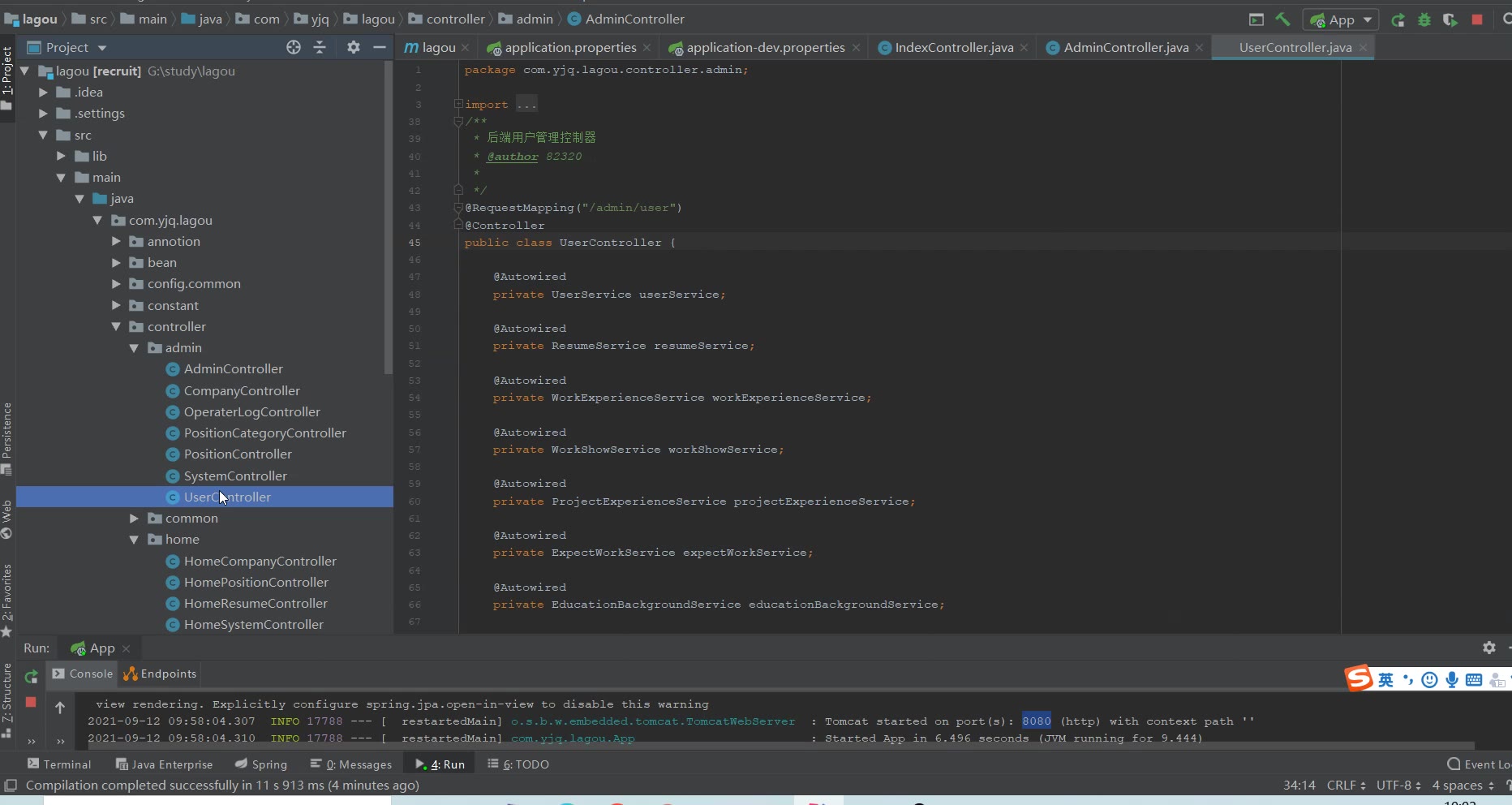Click the locate target icon in Project panel
This screenshot has width=1512, height=805.
[294, 47]
